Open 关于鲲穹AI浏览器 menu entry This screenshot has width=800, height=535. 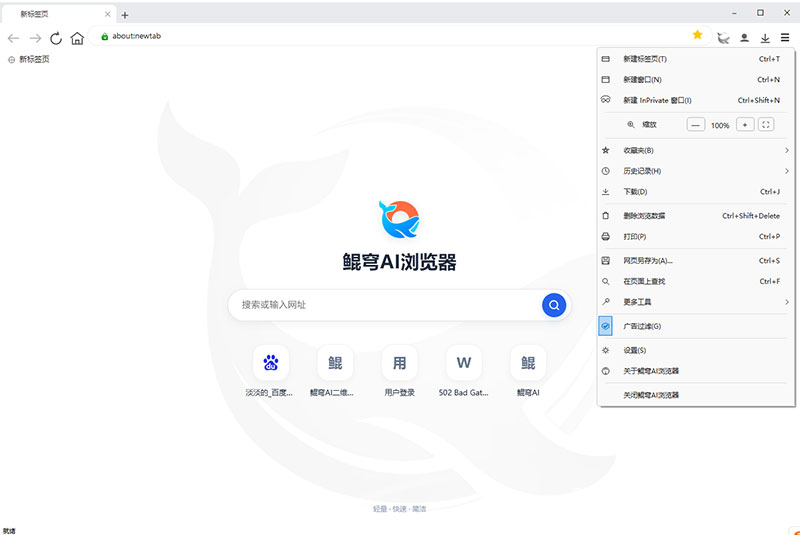coord(696,371)
